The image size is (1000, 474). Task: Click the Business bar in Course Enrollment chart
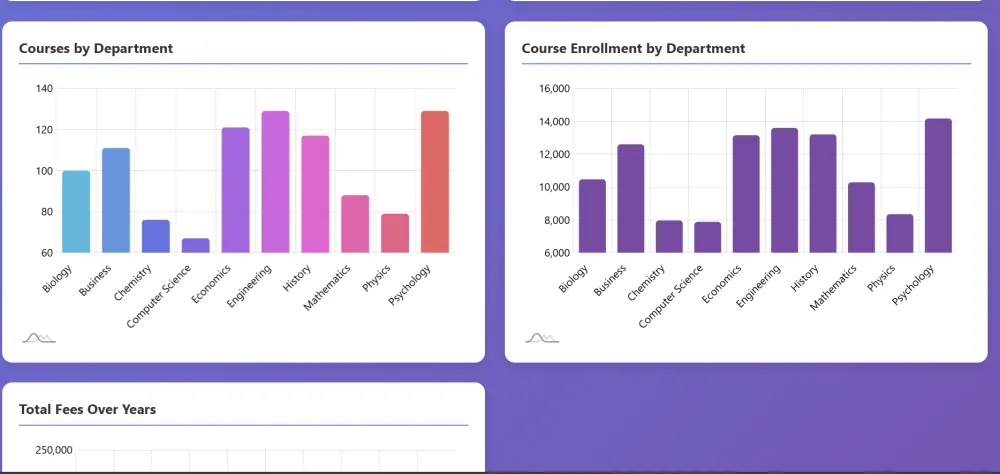631,198
